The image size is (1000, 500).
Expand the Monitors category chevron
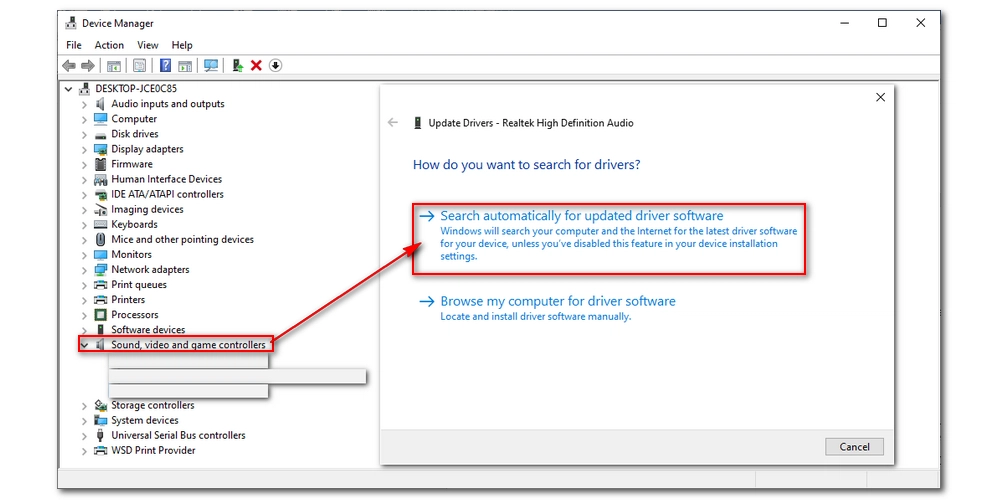pyautogui.click(x=84, y=254)
